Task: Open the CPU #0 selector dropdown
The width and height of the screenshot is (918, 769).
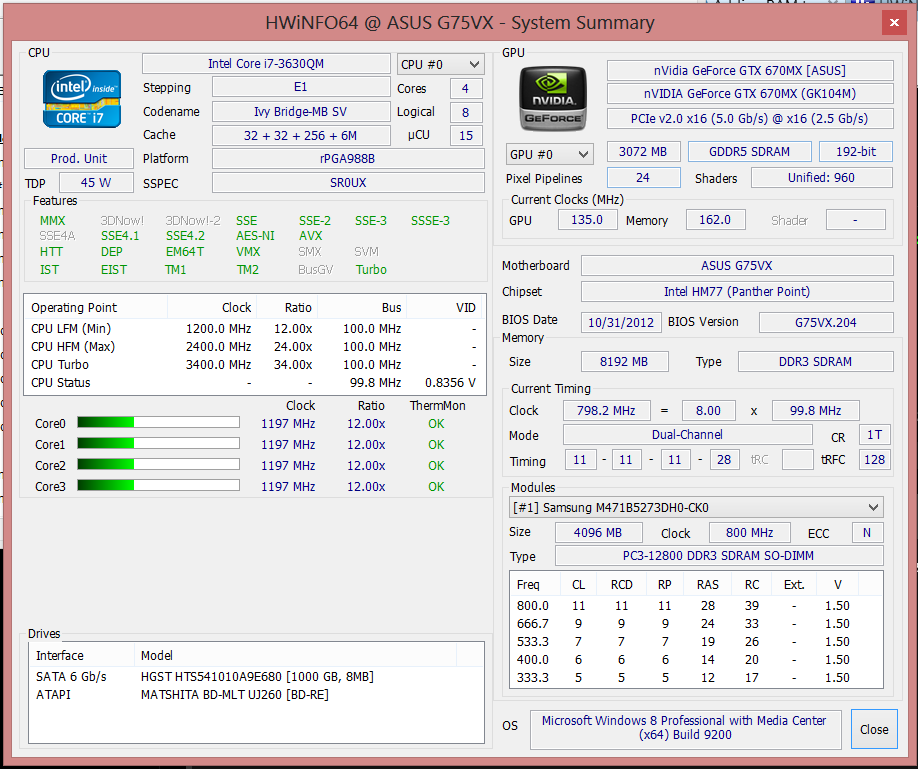Action: [440, 64]
